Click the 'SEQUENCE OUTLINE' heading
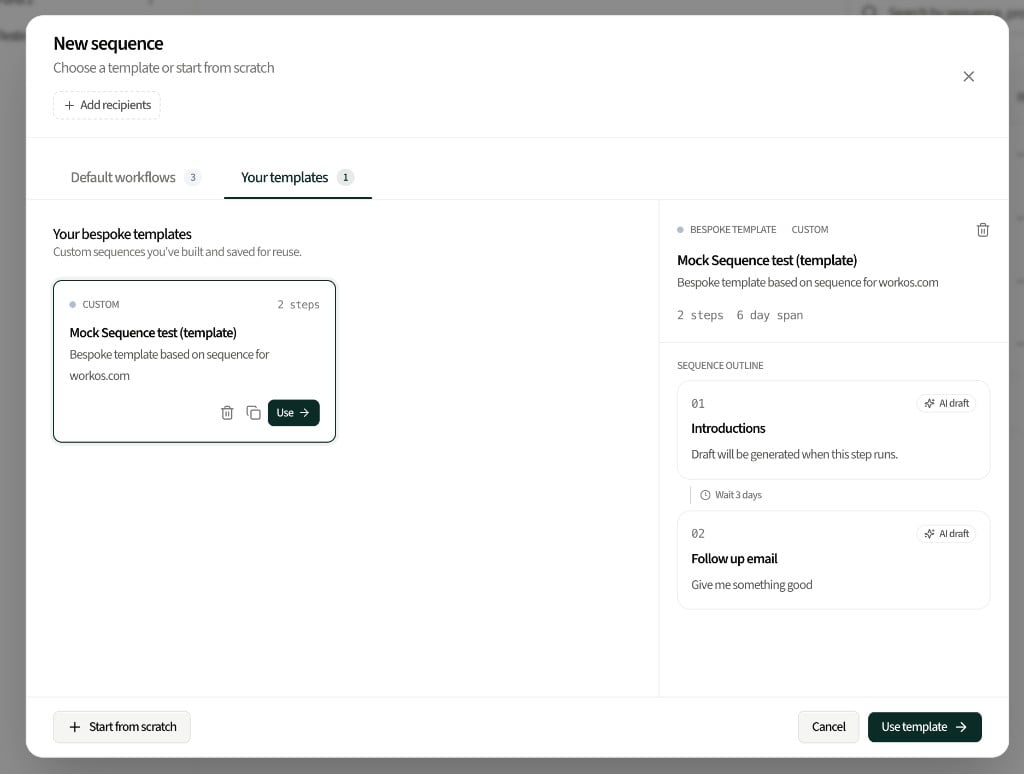Screen dimensions: 1024x774 click(x=720, y=366)
